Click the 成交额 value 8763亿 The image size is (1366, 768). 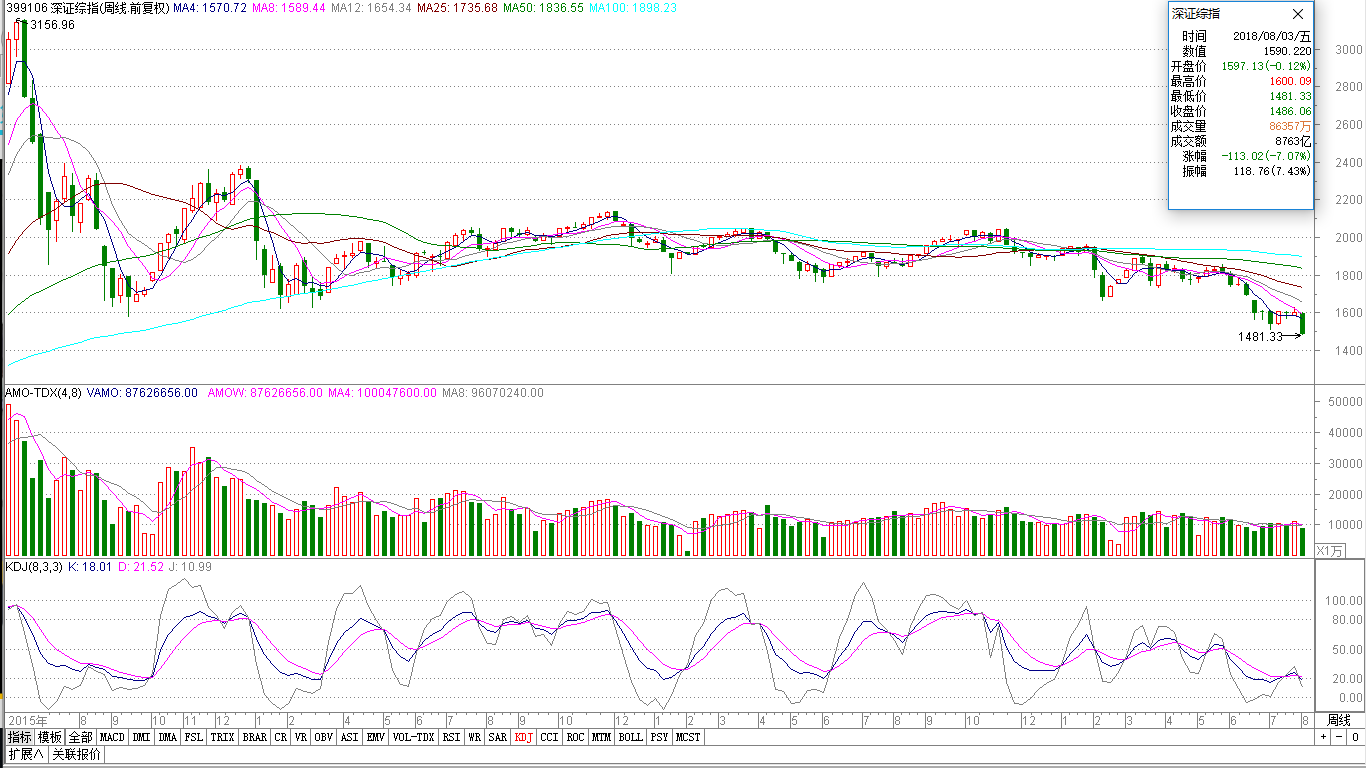click(x=1293, y=141)
